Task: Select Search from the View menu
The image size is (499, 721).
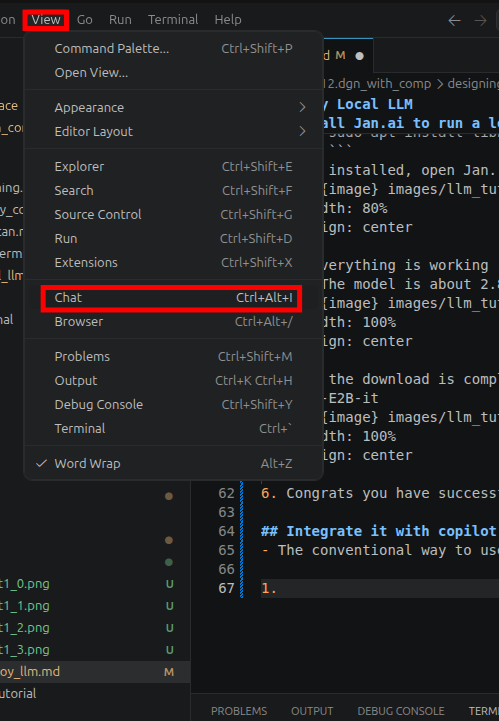Action: pos(173,190)
